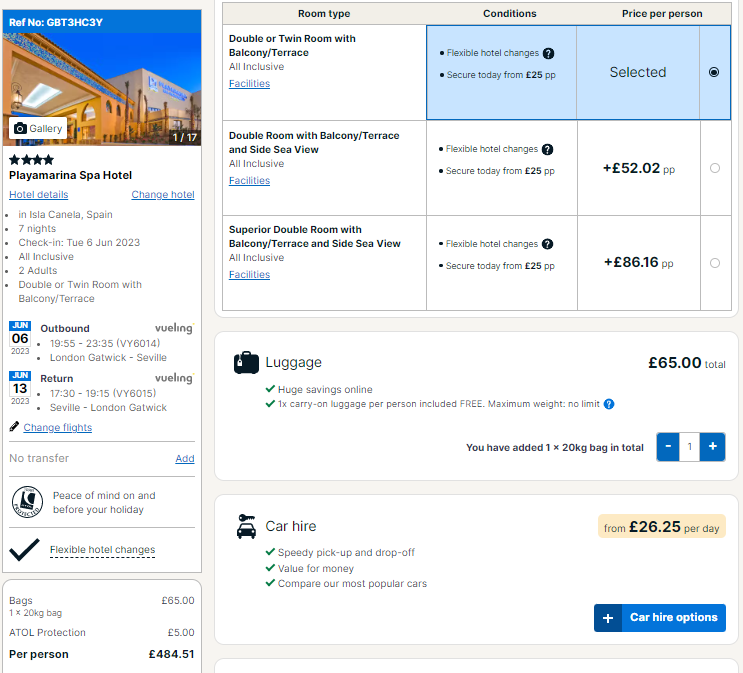Click the Vueling logo on Outbound flight
743x673 pixels.
click(174, 327)
